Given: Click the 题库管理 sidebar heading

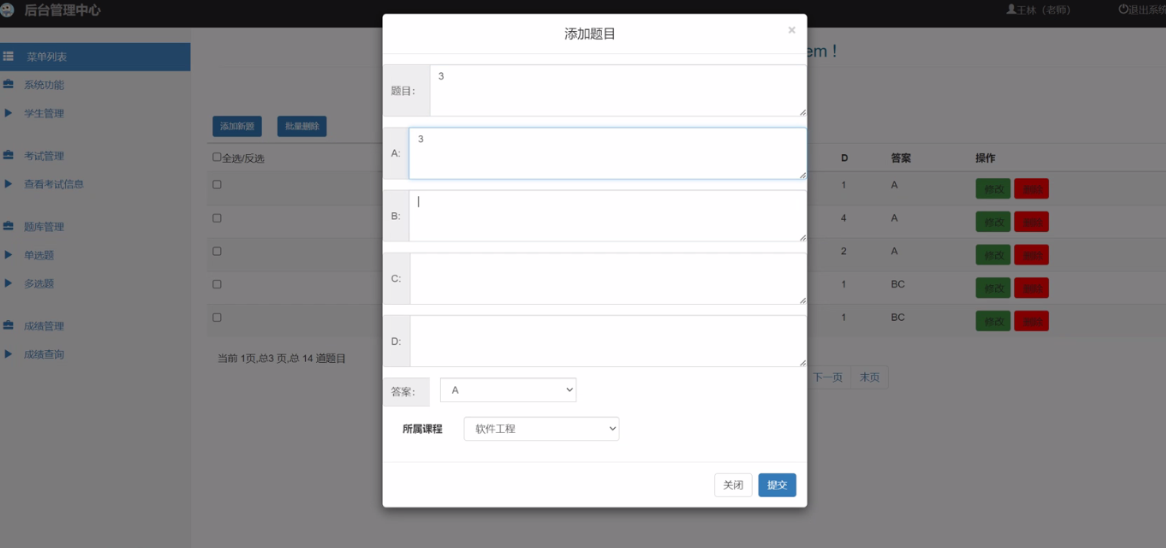Looking at the screenshot, I should coord(44,227).
